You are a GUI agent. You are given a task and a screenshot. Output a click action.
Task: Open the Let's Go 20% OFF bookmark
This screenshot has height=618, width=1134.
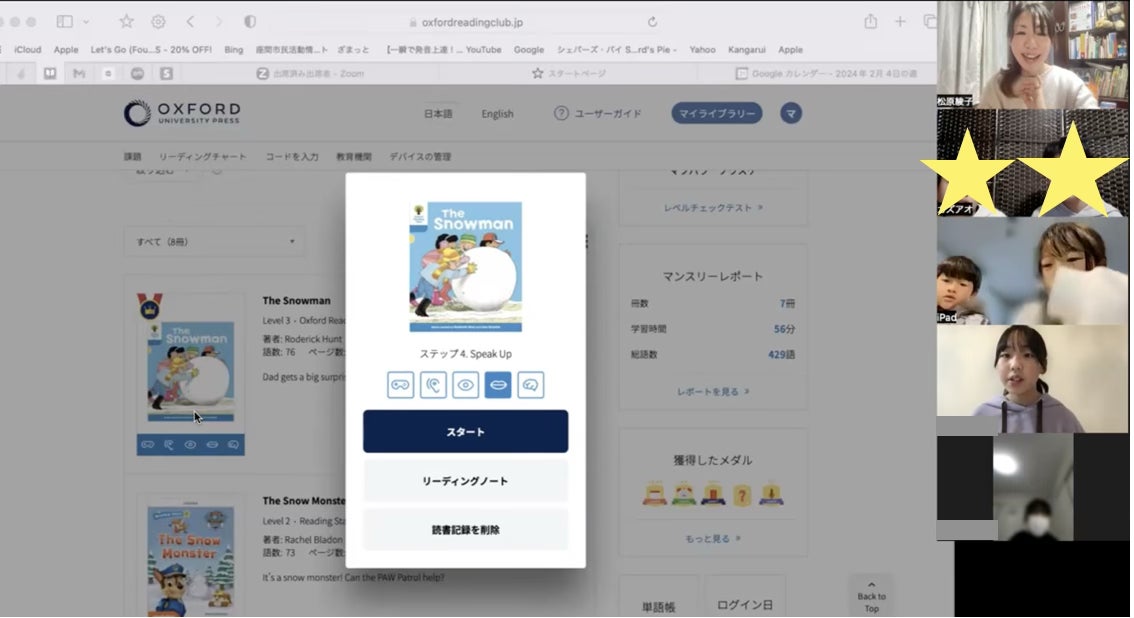tap(151, 50)
